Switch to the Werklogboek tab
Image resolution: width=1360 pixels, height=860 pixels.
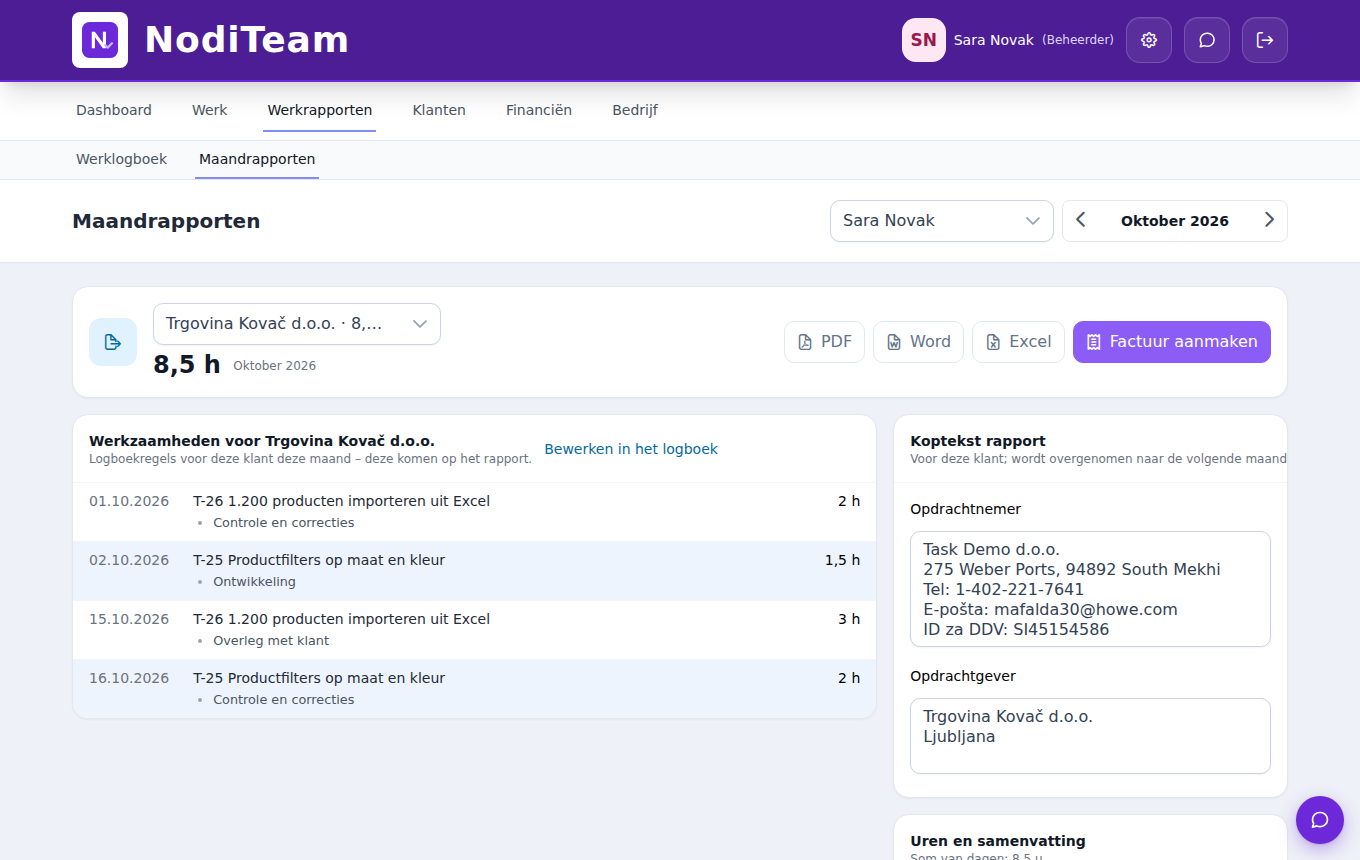pos(122,159)
